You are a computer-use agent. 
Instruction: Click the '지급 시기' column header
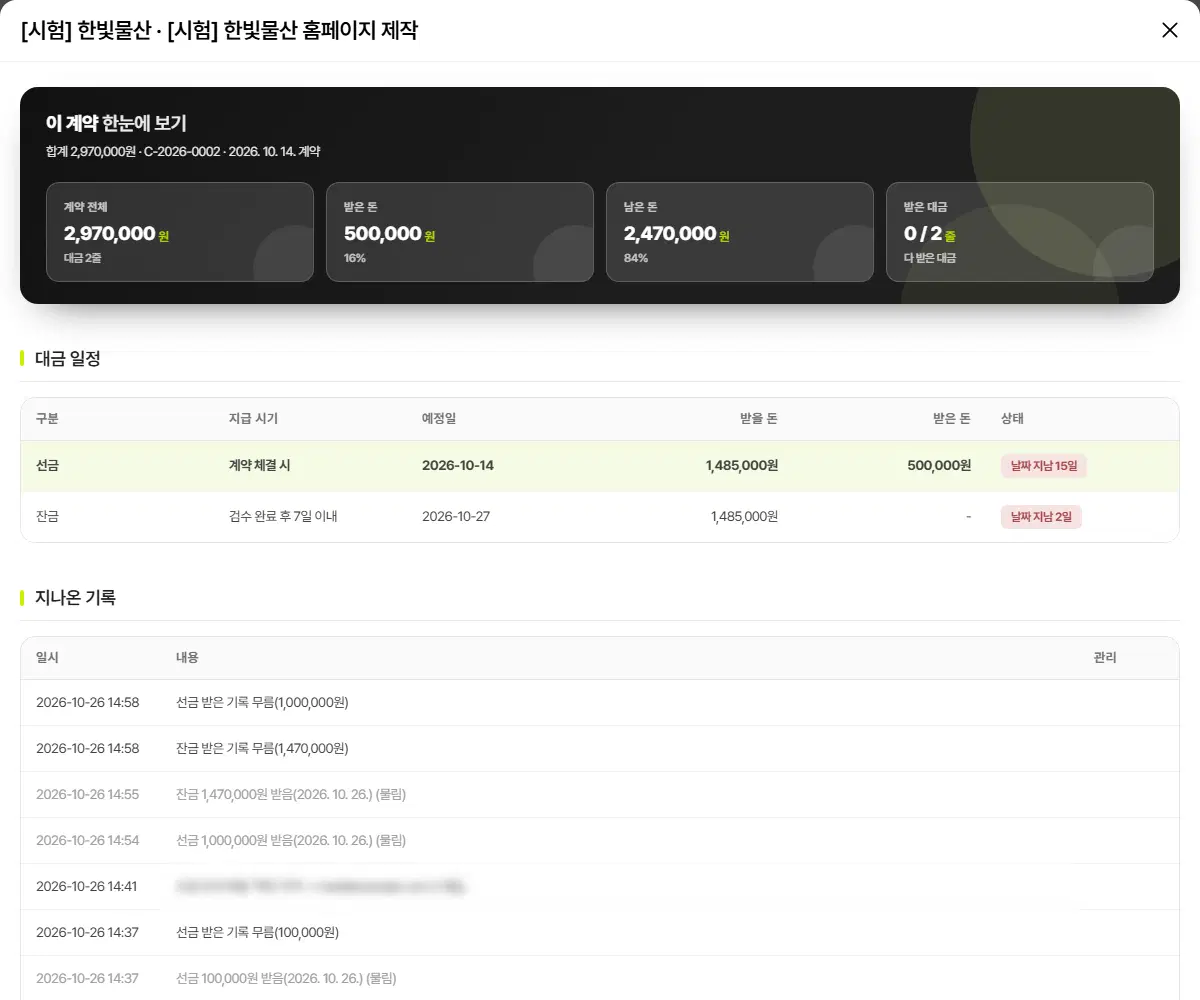point(253,419)
